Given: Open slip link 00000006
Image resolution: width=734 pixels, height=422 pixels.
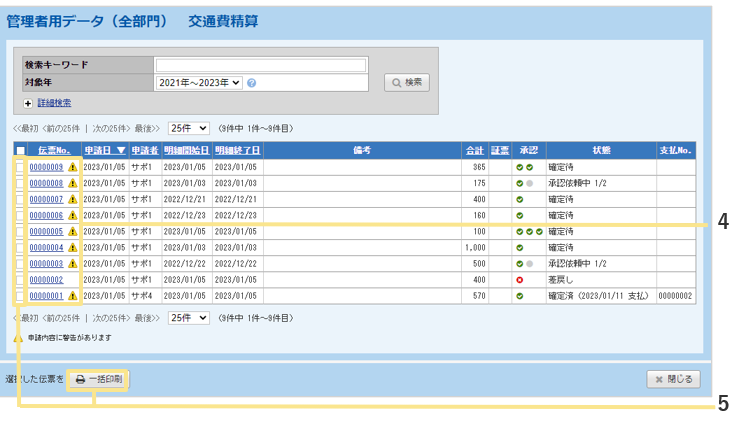Looking at the screenshot, I should coord(46,216).
